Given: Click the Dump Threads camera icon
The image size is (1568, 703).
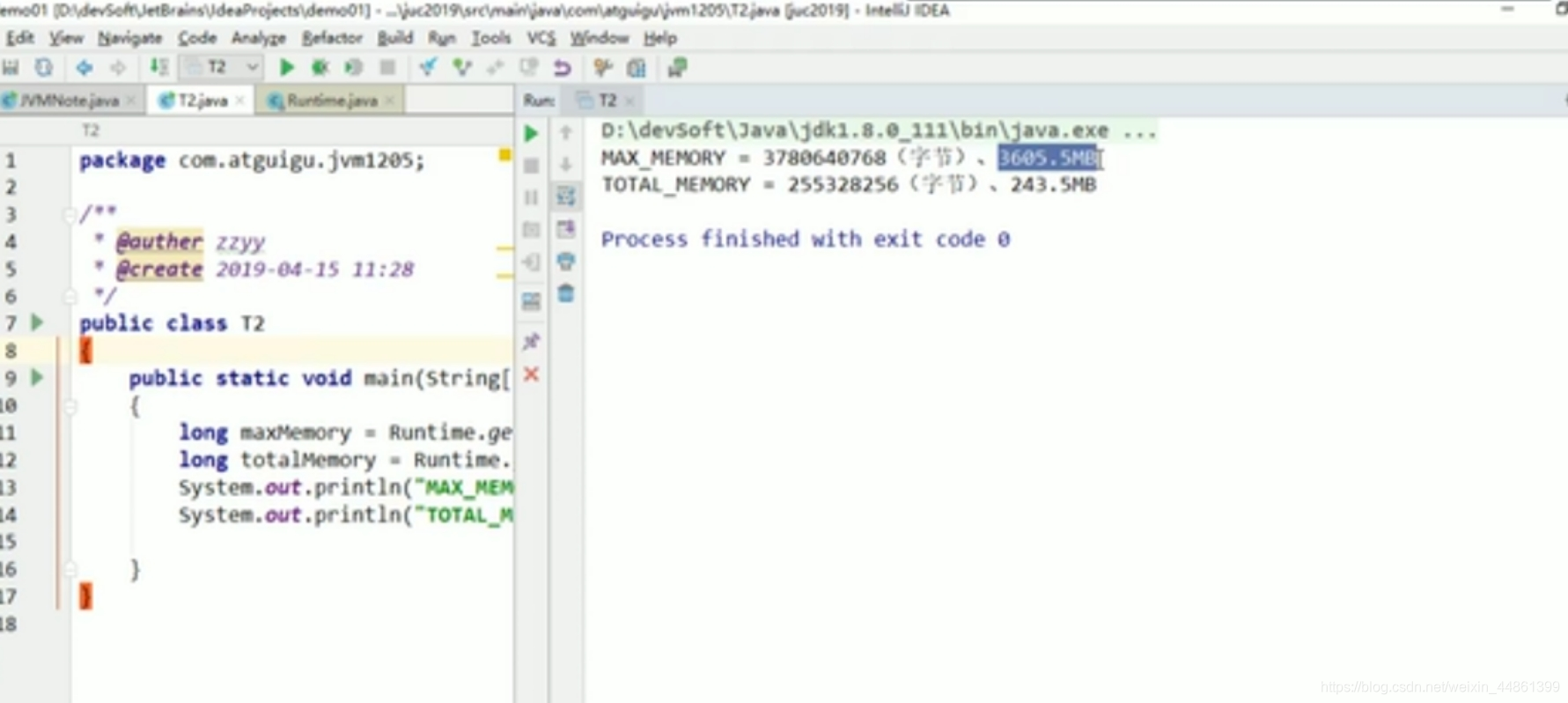Looking at the screenshot, I should click(531, 230).
